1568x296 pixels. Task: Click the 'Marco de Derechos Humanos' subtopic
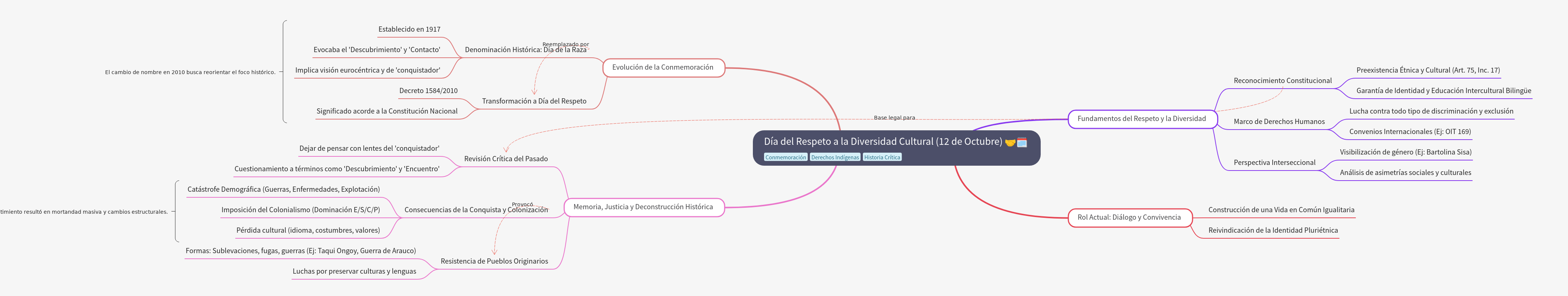point(1279,121)
